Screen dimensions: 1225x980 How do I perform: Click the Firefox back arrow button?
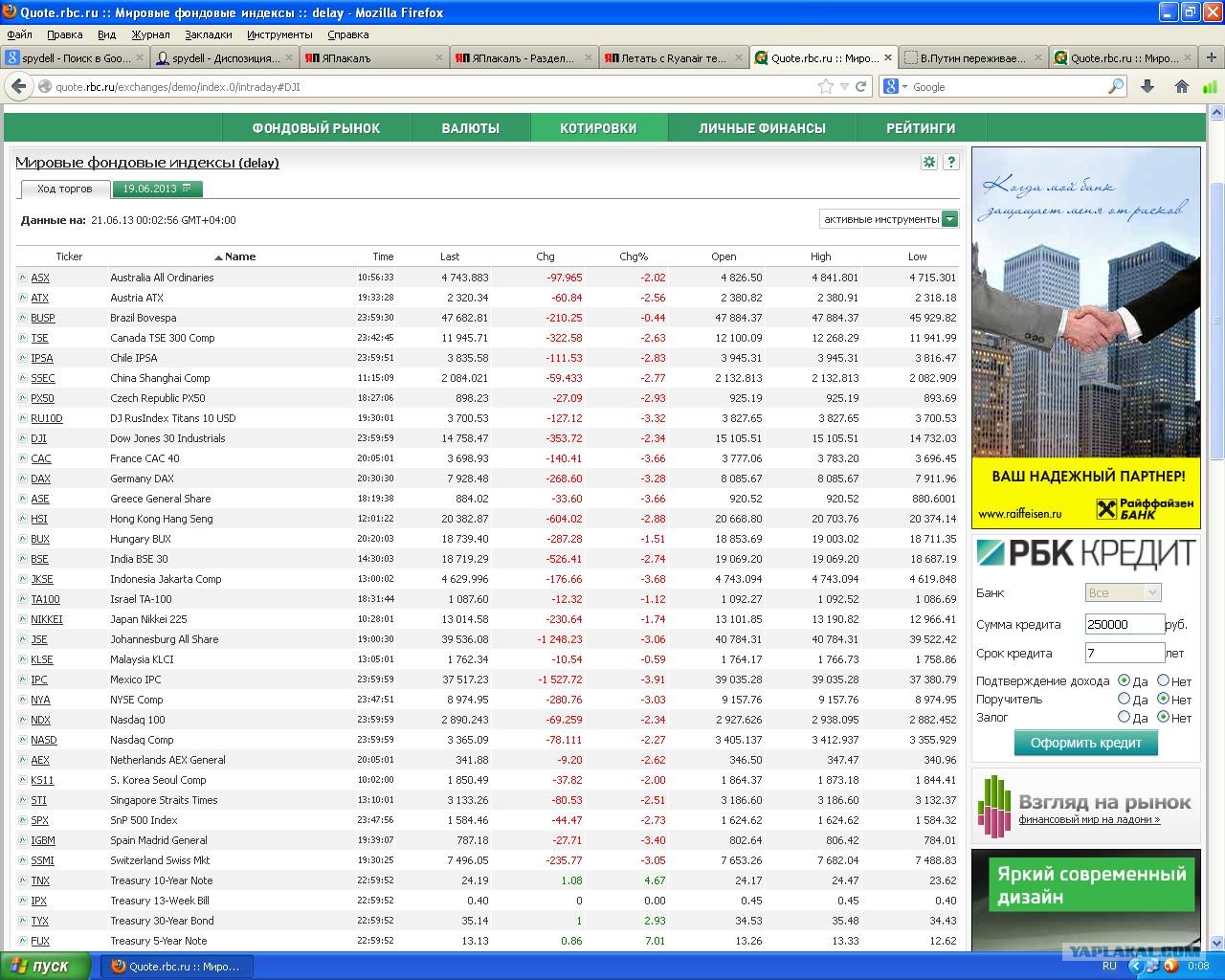tap(18, 86)
